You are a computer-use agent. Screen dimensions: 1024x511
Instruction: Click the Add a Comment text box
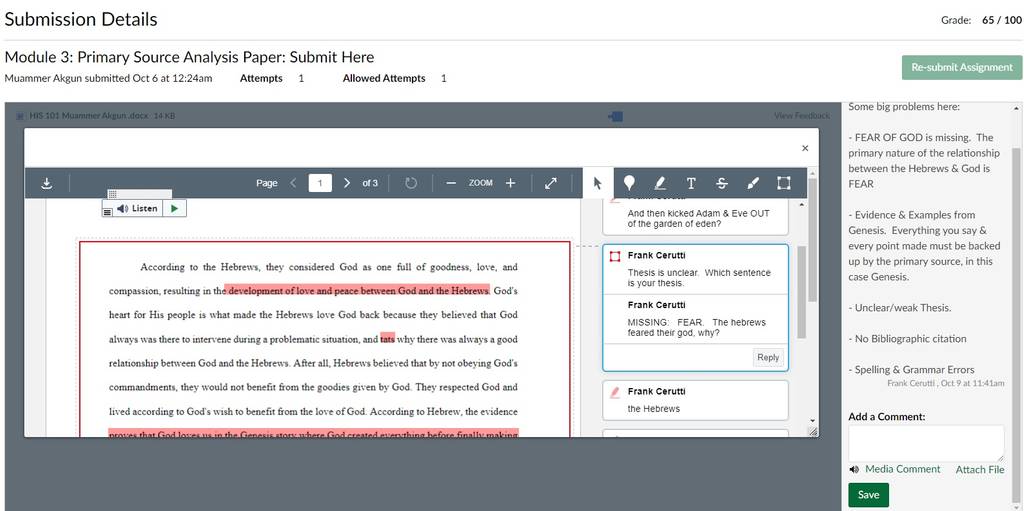coord(926,443)
